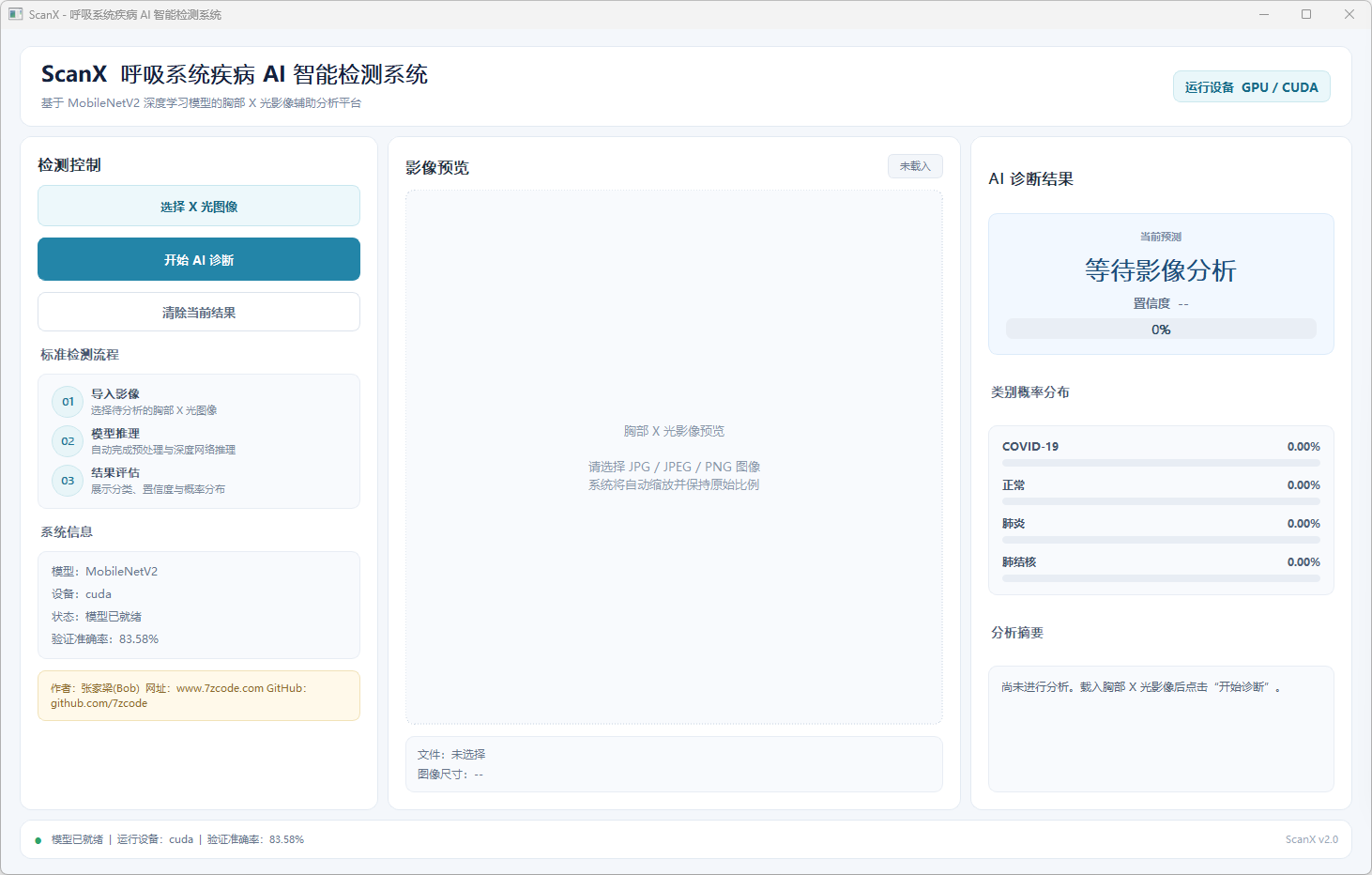
Task: Click the 置信度 -- label
Action: click(x=1161, y=303)
